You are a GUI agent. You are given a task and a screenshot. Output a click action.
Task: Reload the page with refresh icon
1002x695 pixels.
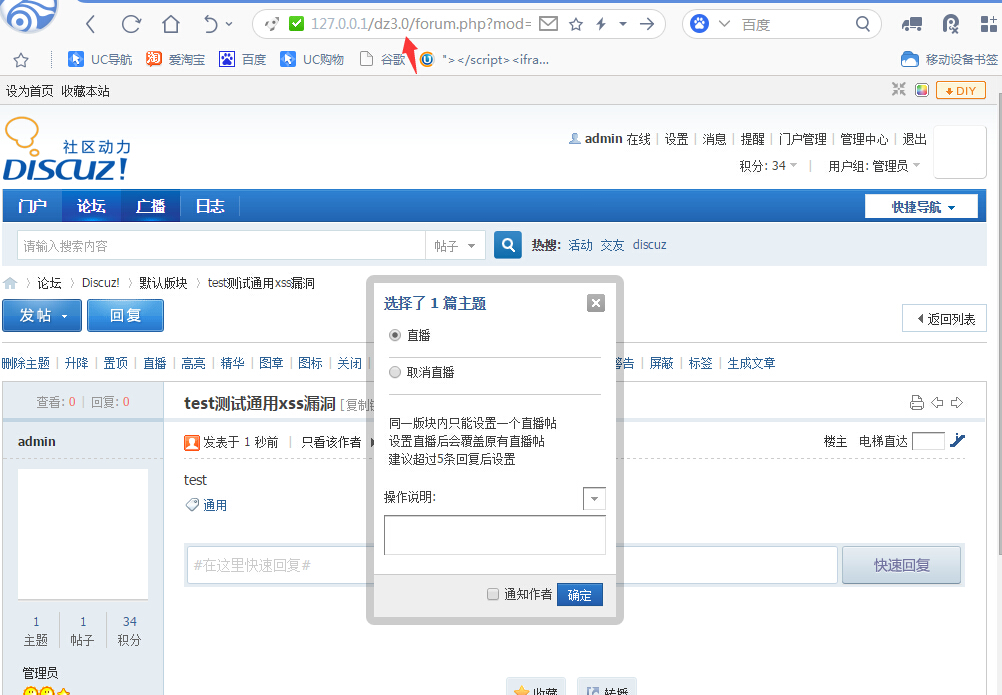tap(131, 24)
